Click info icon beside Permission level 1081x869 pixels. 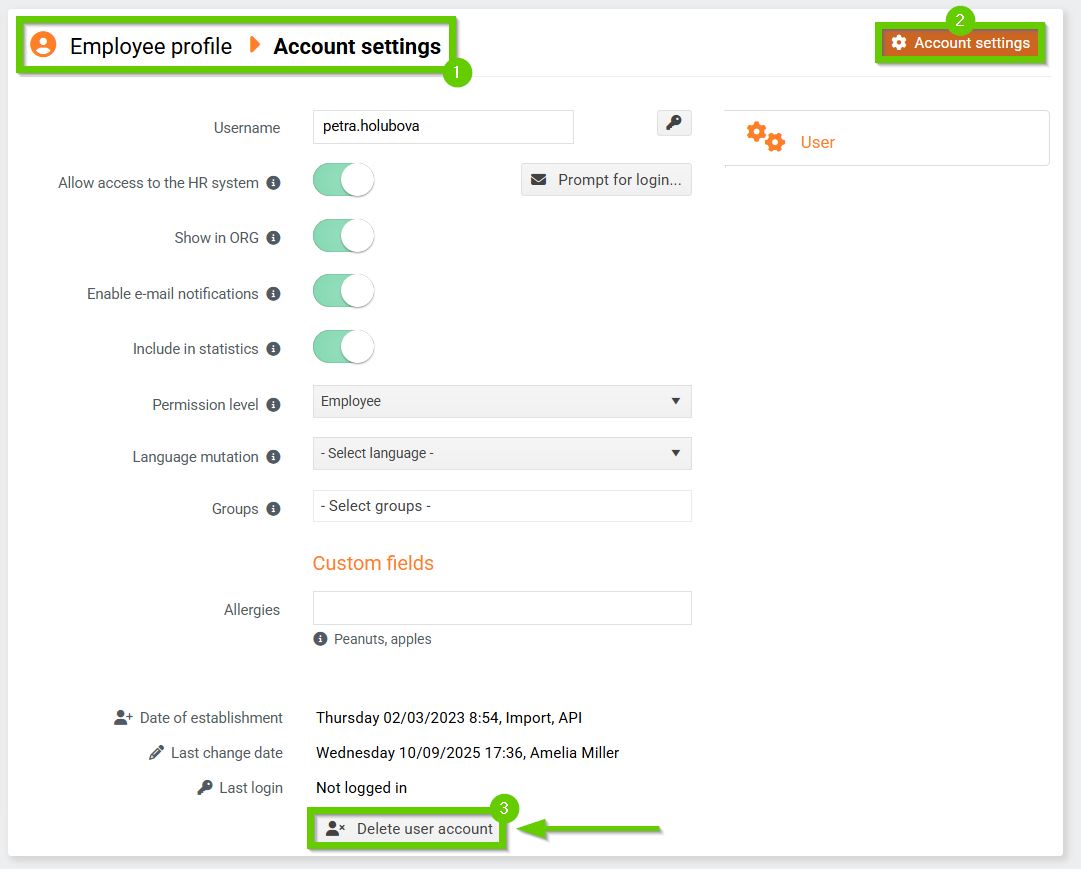pos(273,405)
